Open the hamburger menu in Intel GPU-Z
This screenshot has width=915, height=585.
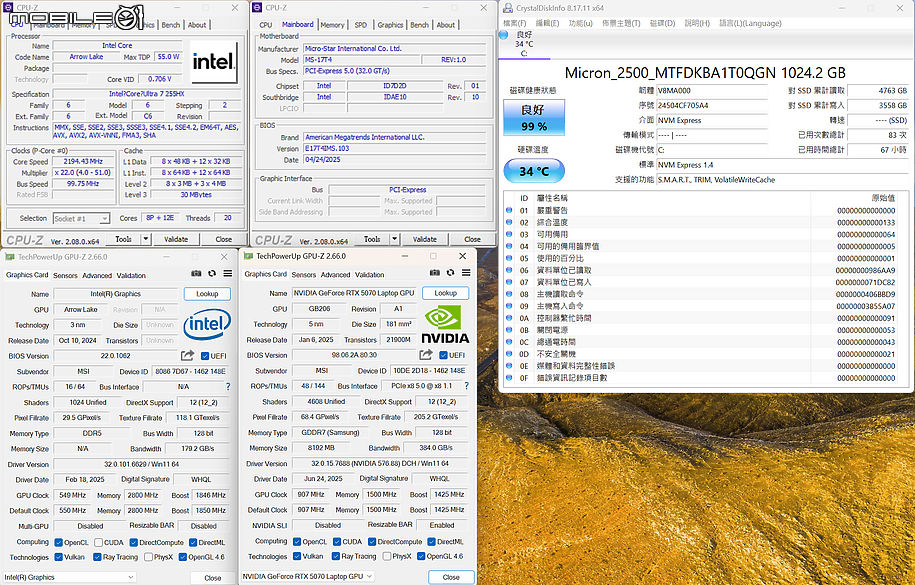coord(228,273)
